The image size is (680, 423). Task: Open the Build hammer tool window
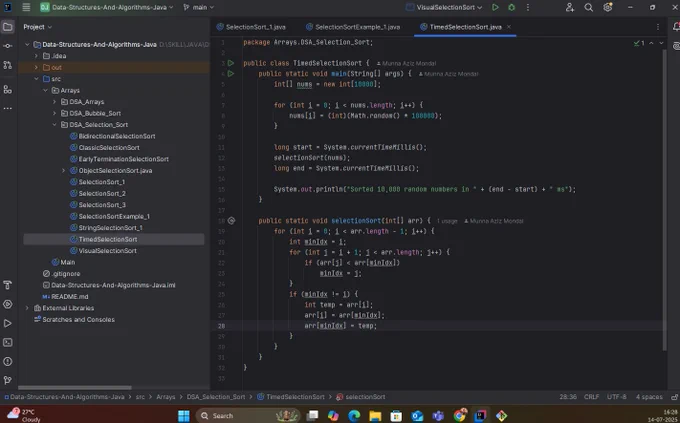coord(7,285)
